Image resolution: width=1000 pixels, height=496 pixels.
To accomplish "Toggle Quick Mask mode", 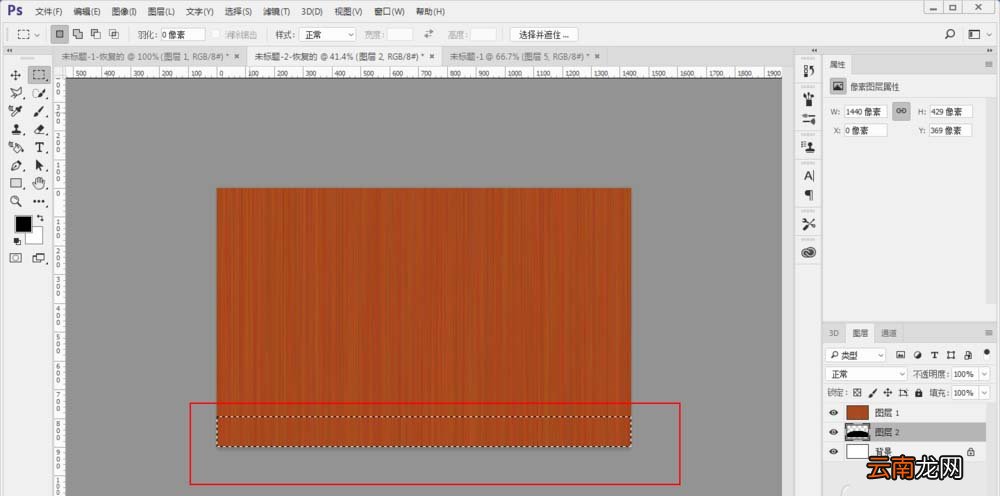I will coord(16,258).
